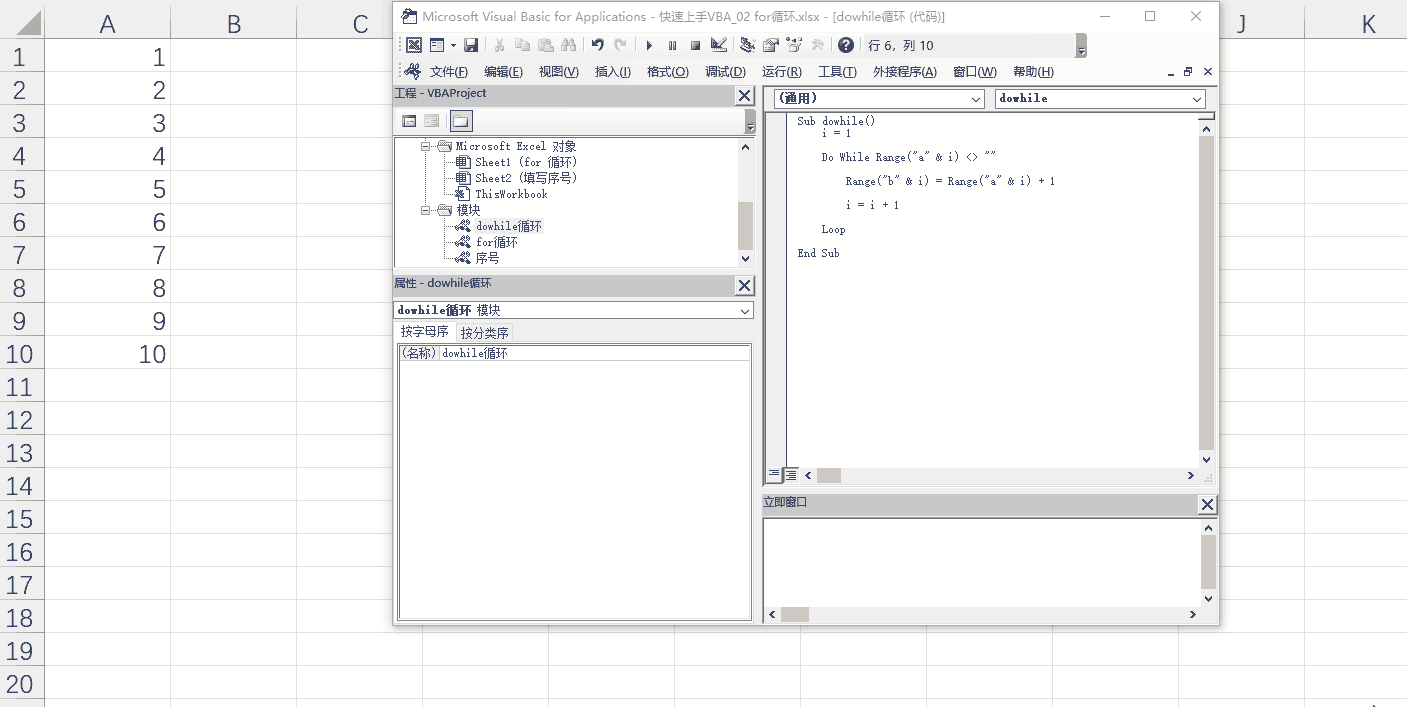Click View Code button in the project pane

[409, 121]
